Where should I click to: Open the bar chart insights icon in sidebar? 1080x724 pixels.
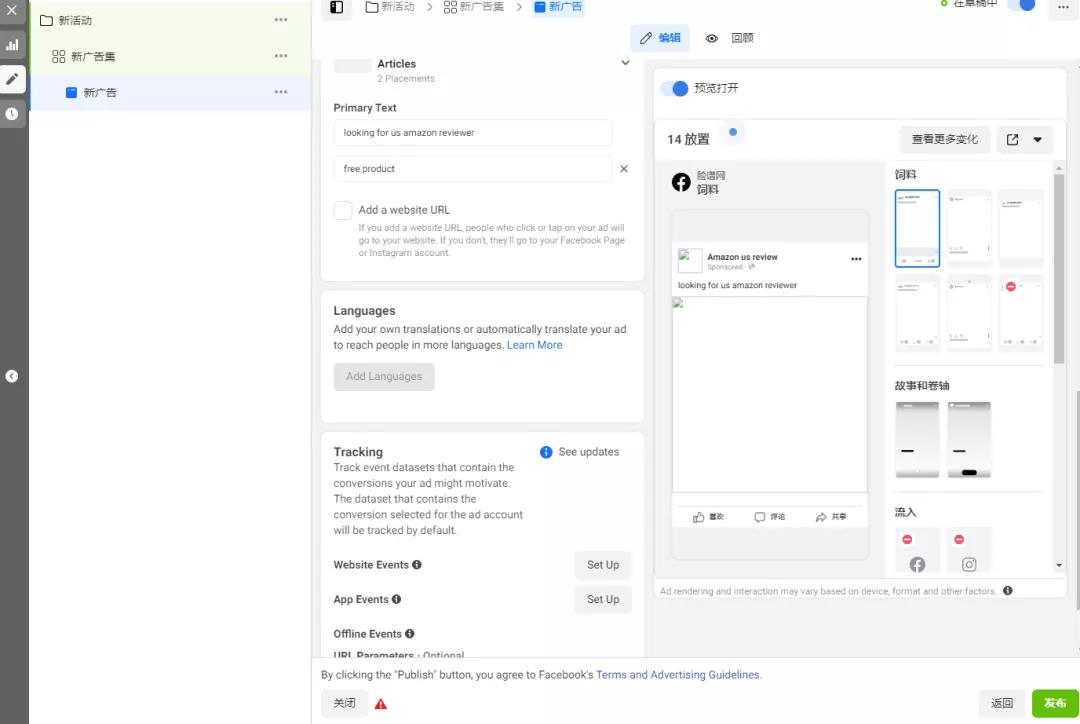12,45
